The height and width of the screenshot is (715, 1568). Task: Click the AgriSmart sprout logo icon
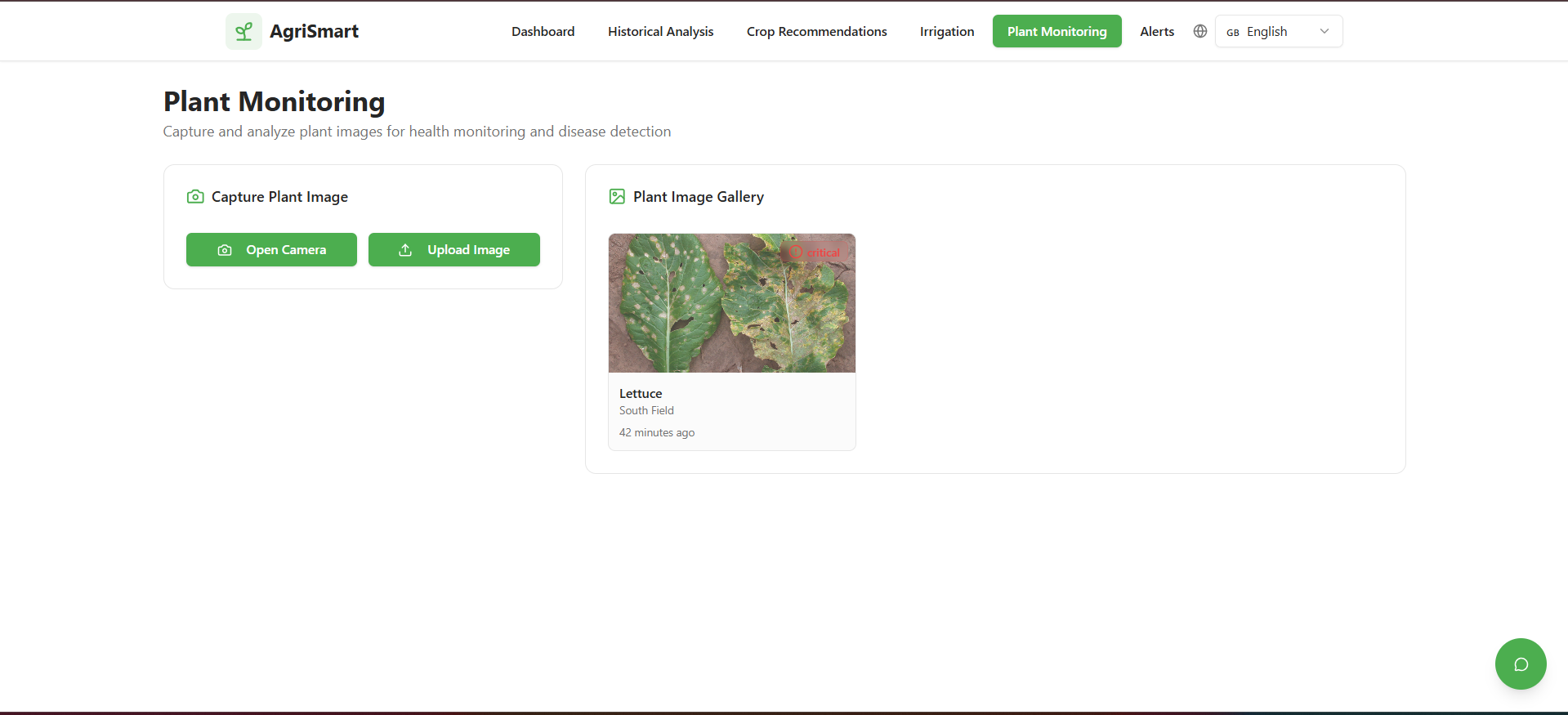pos(243,31)
